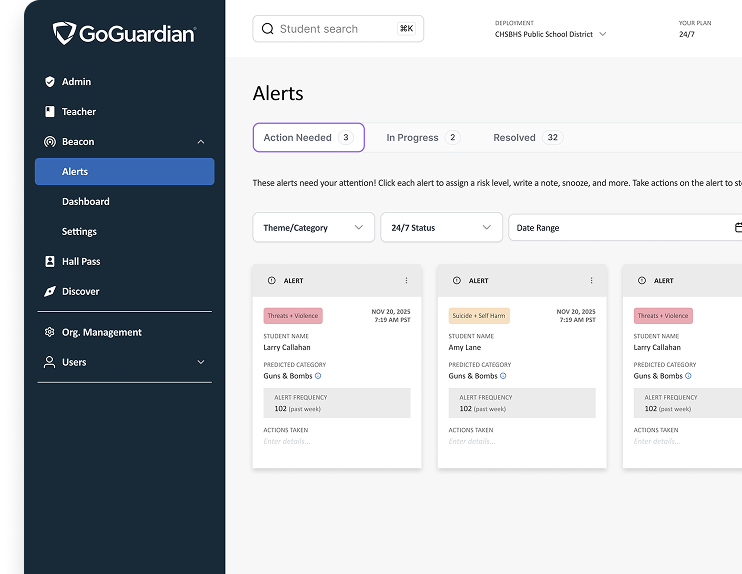Click the 24/7 plan label

point(687,34)
